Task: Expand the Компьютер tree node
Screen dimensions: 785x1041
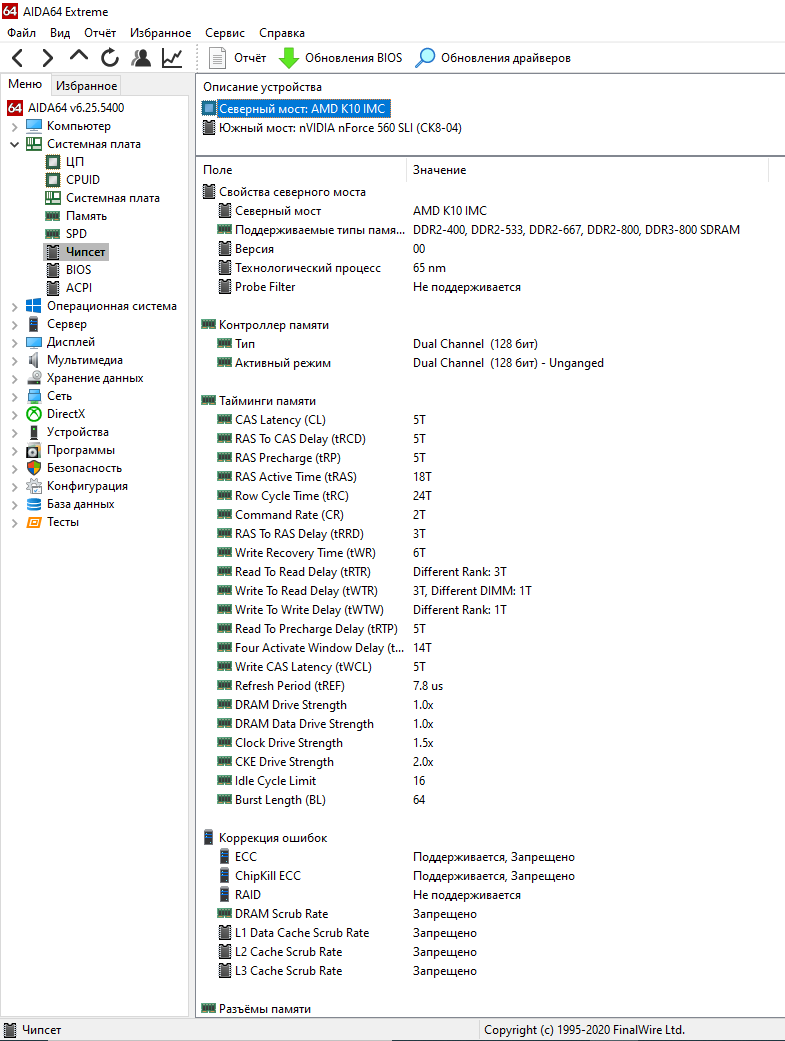Action: click(x=15, y=126)
